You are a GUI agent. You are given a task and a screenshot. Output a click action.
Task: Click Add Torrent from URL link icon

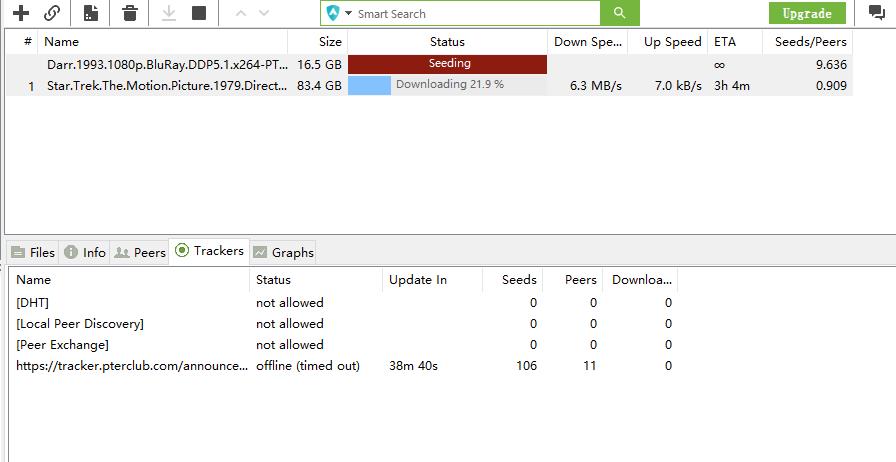click(53, 13)
